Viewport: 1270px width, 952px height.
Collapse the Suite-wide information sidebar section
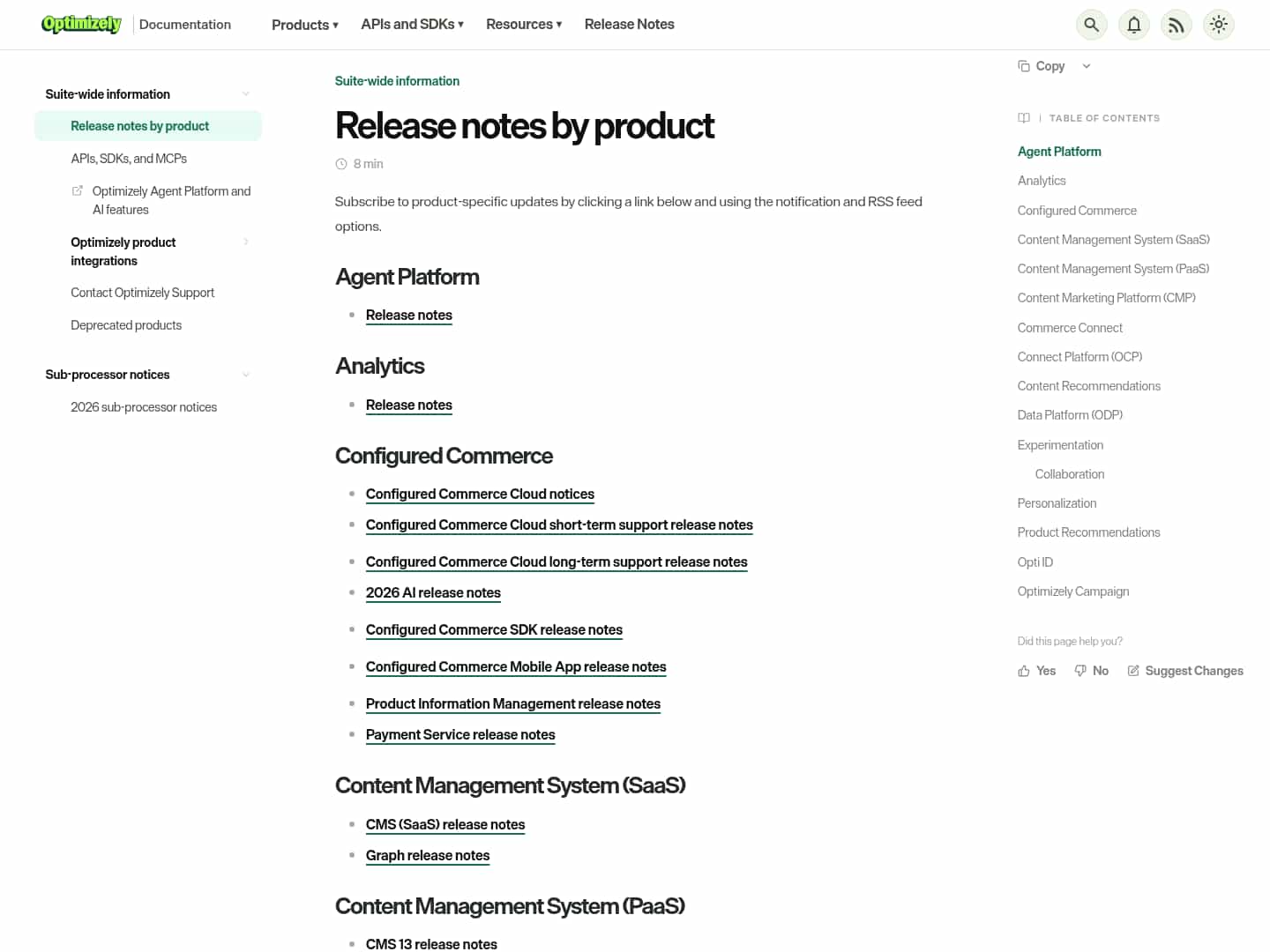[x=246, y=94]
